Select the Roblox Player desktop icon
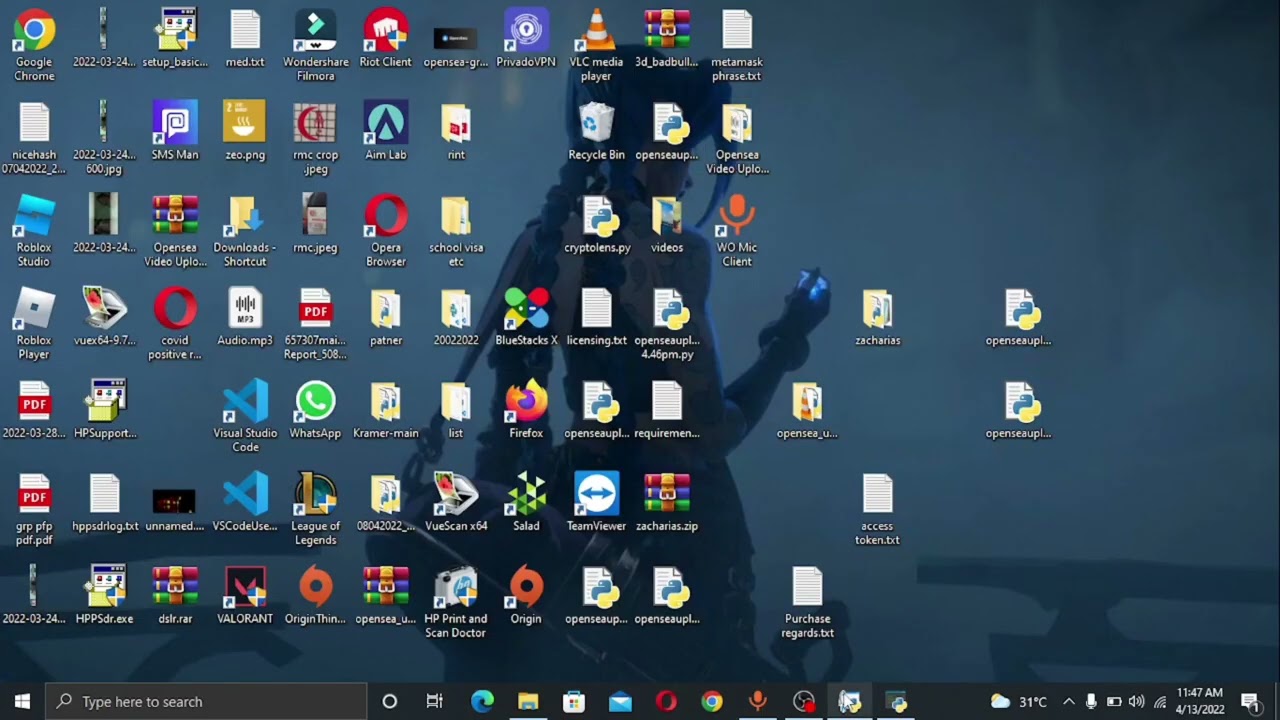1280x720 pixels. click(x=34, y=324)
